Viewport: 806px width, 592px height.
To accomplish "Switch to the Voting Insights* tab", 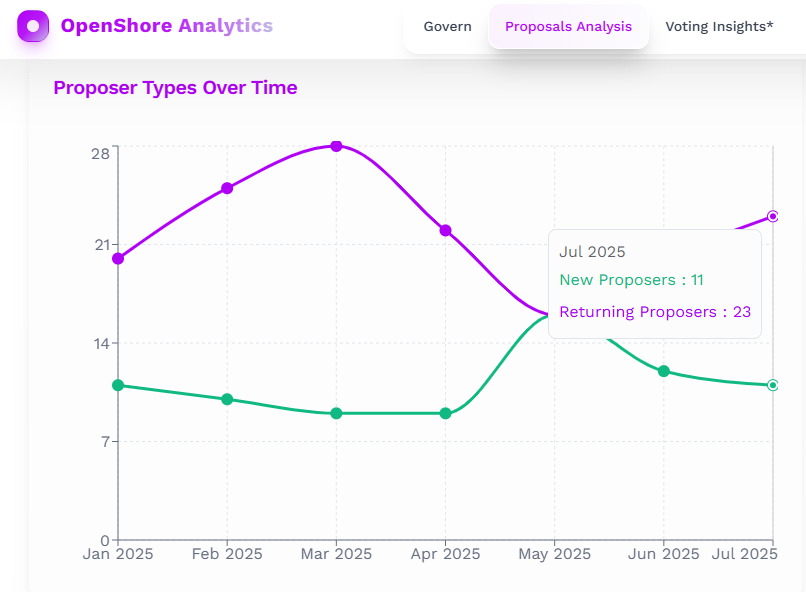I will [719, 27].
